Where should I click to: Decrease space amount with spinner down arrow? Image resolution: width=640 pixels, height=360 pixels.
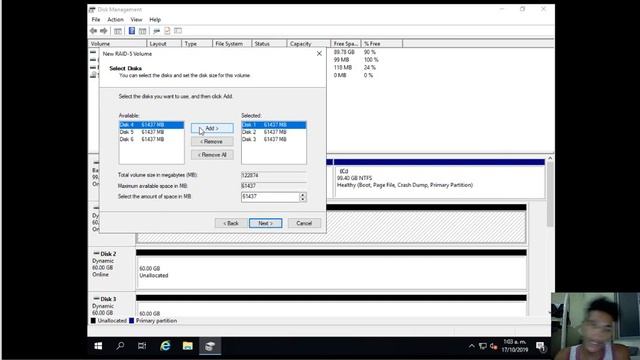(302, 200)
